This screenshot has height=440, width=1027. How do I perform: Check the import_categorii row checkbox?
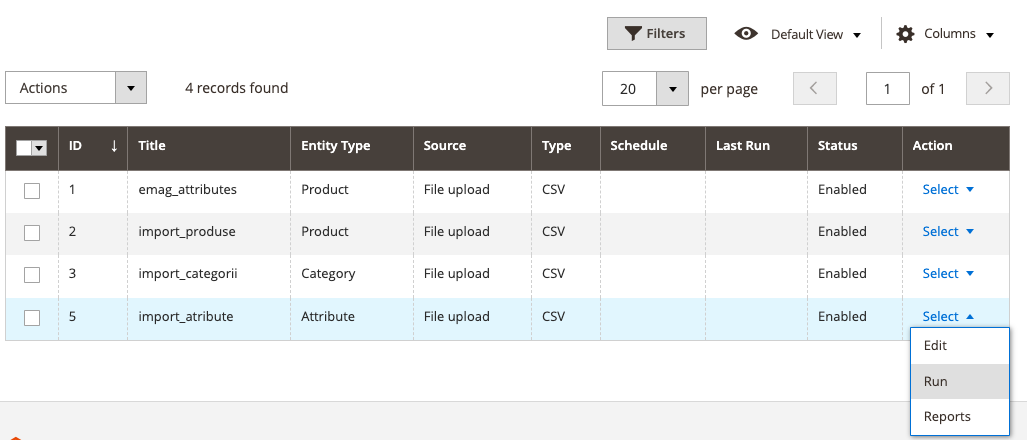[x=32, y=275]
